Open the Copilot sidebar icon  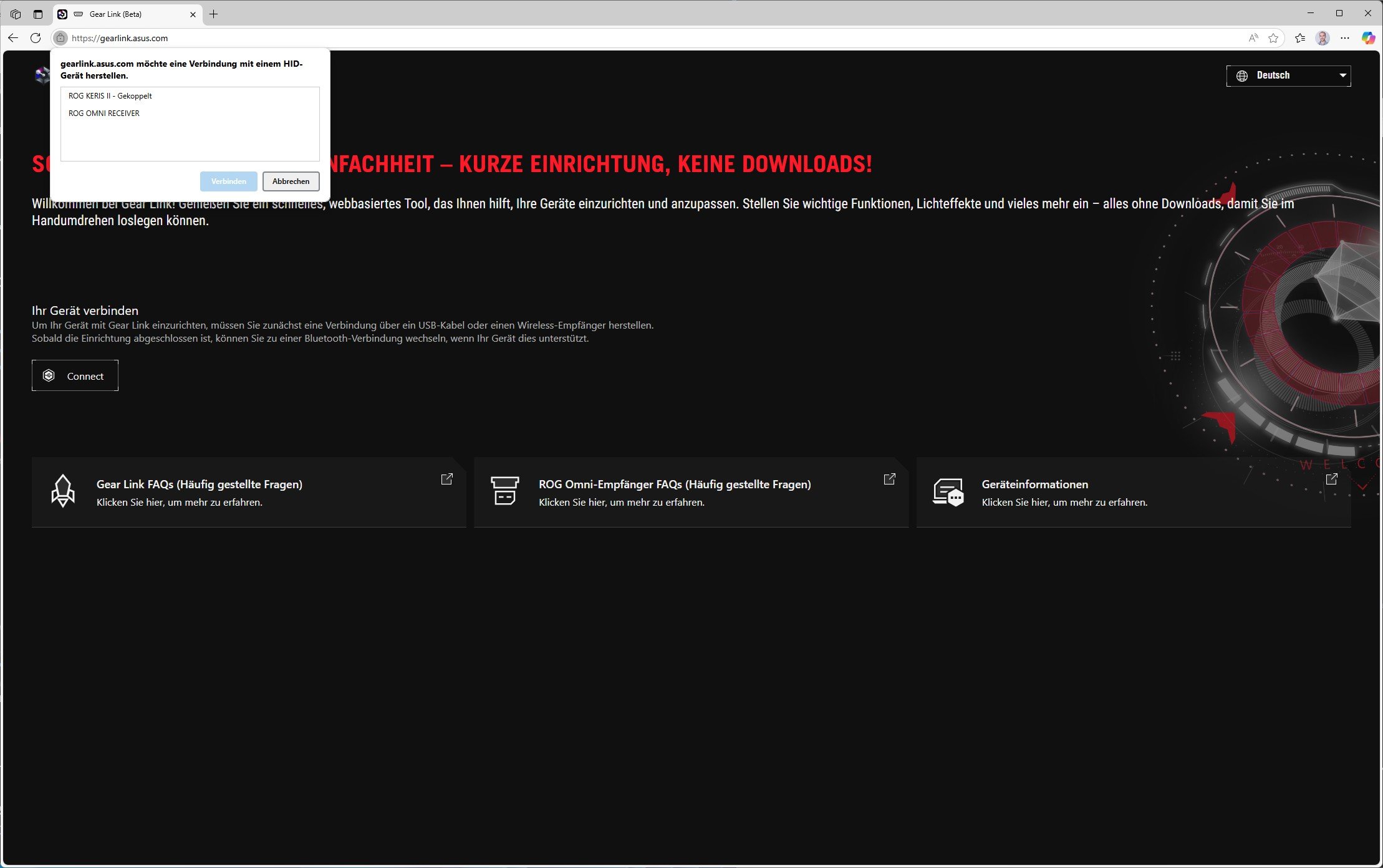click(1368, 38)
